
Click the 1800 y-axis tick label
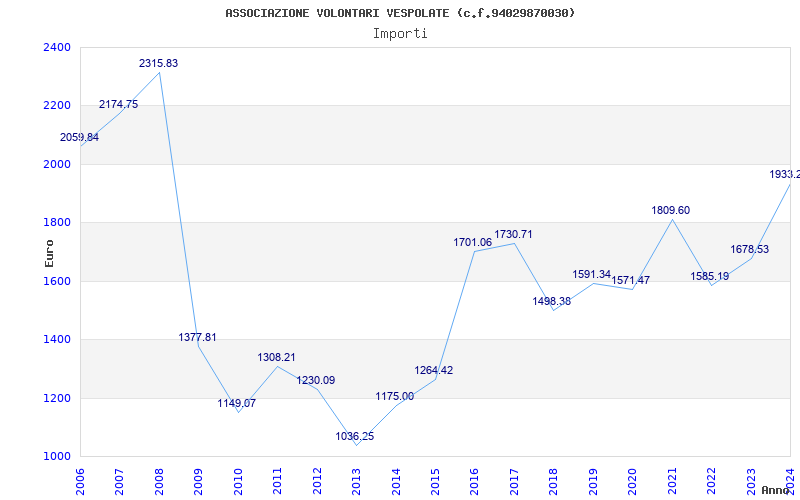pyautogui.click(x=56, y=222)
